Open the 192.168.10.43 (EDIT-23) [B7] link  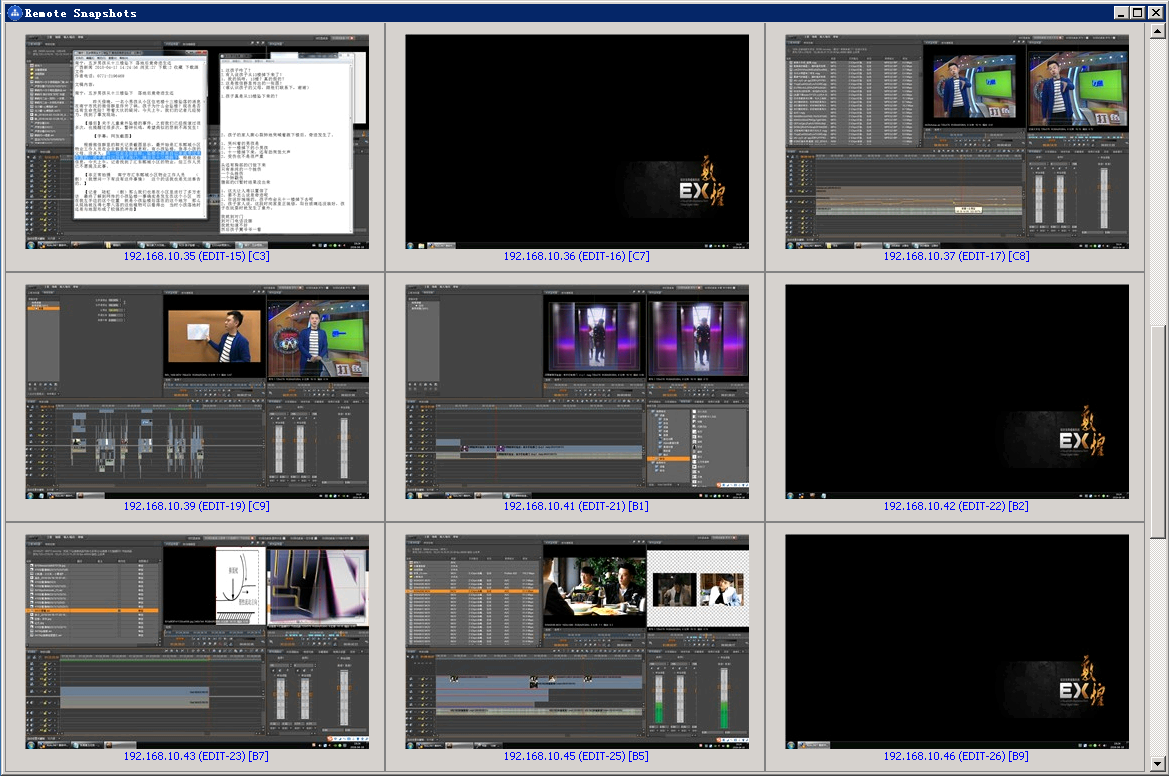(197, 756)
